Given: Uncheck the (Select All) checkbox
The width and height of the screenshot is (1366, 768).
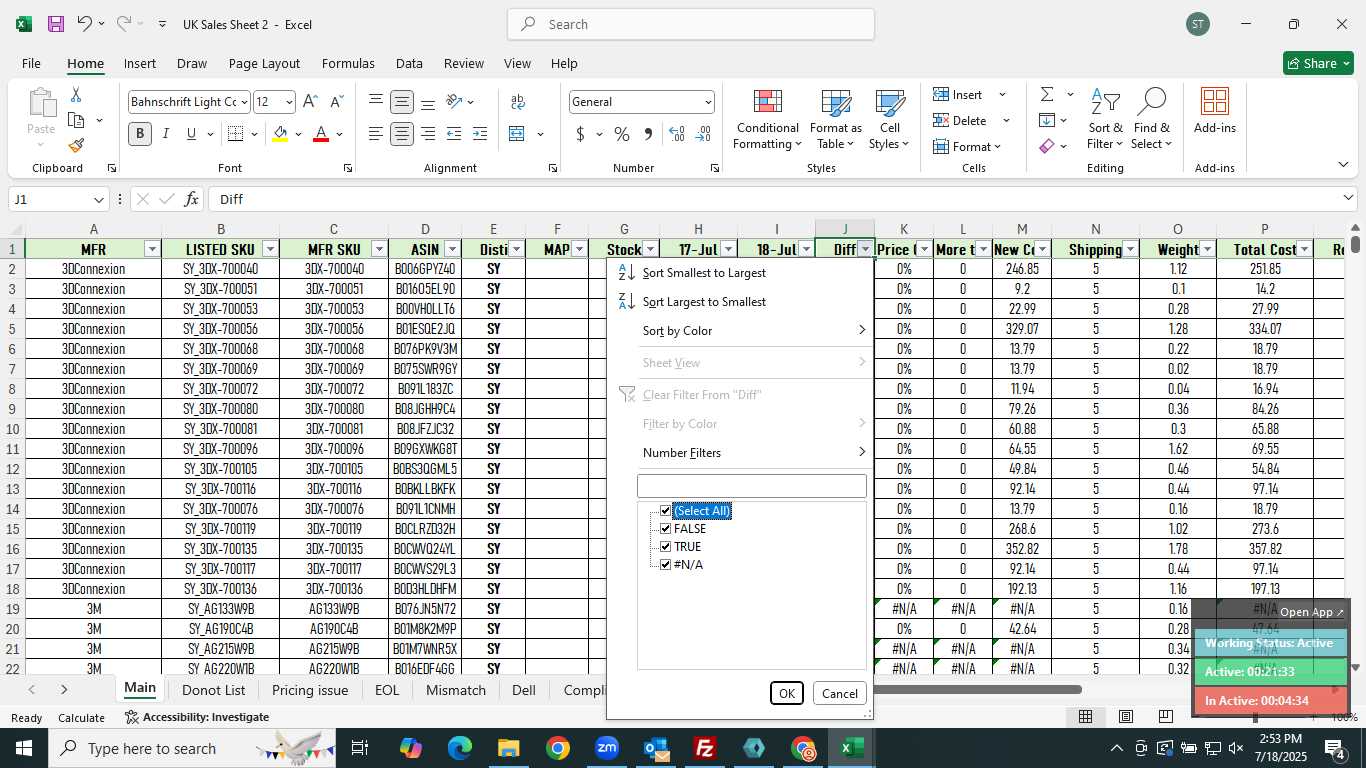Looking at the screenshot, I should (x=666, y=511).
